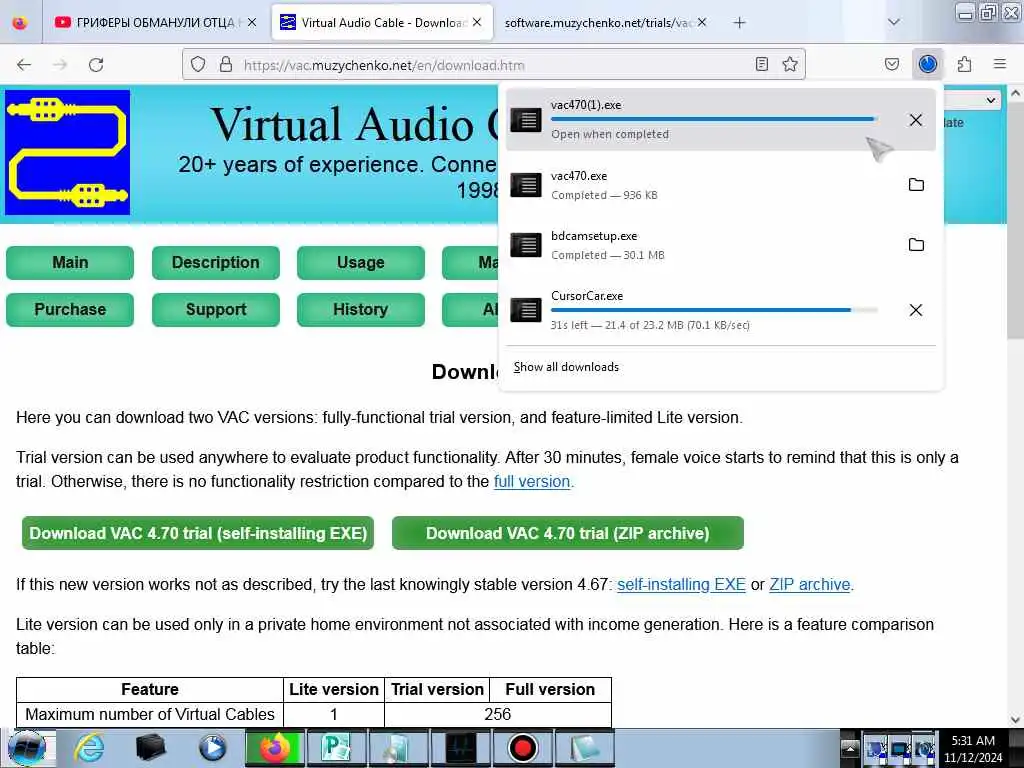Viewport: 1024px width, 768px height.
Task: Click the Virtual Audio Cable logo image
Action: click(68, 152)
